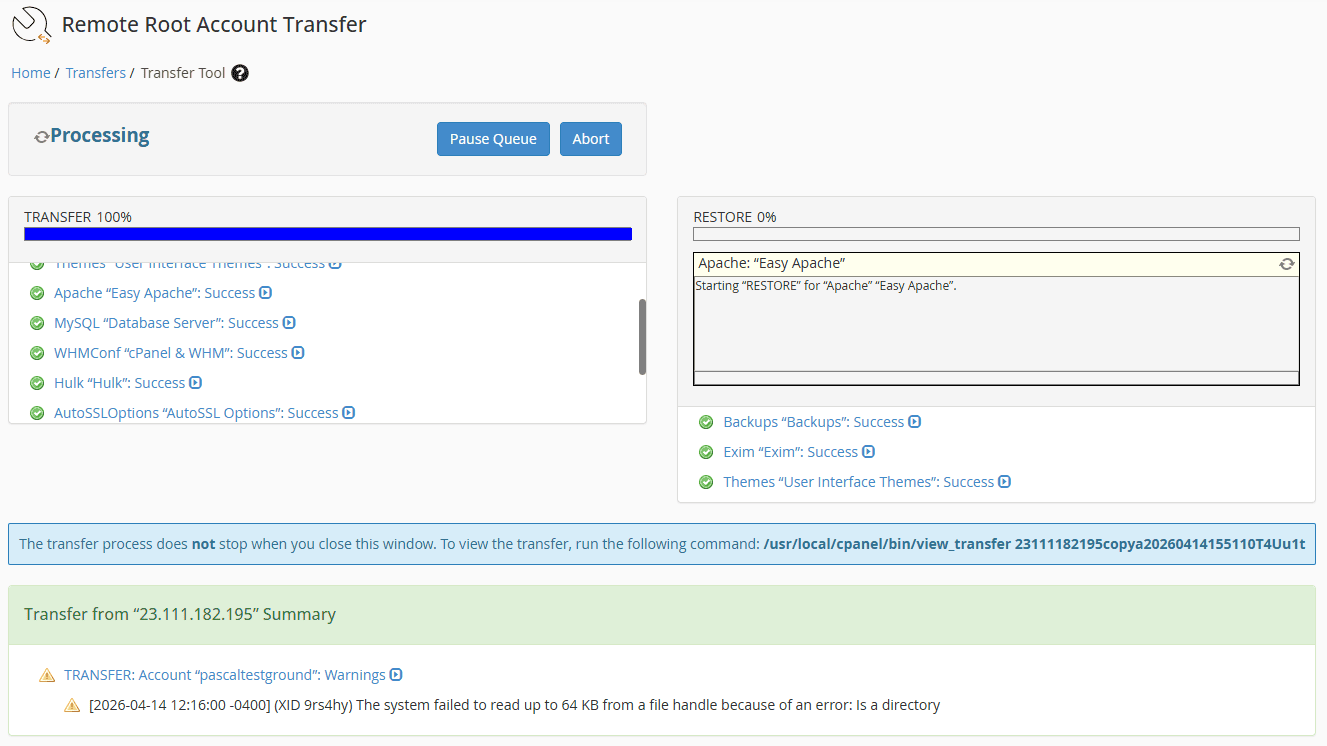Expand log for Apache Easy Apache success
This screenshot has width=1327, height=746.
pyautogui.click(x=268, y=292)
